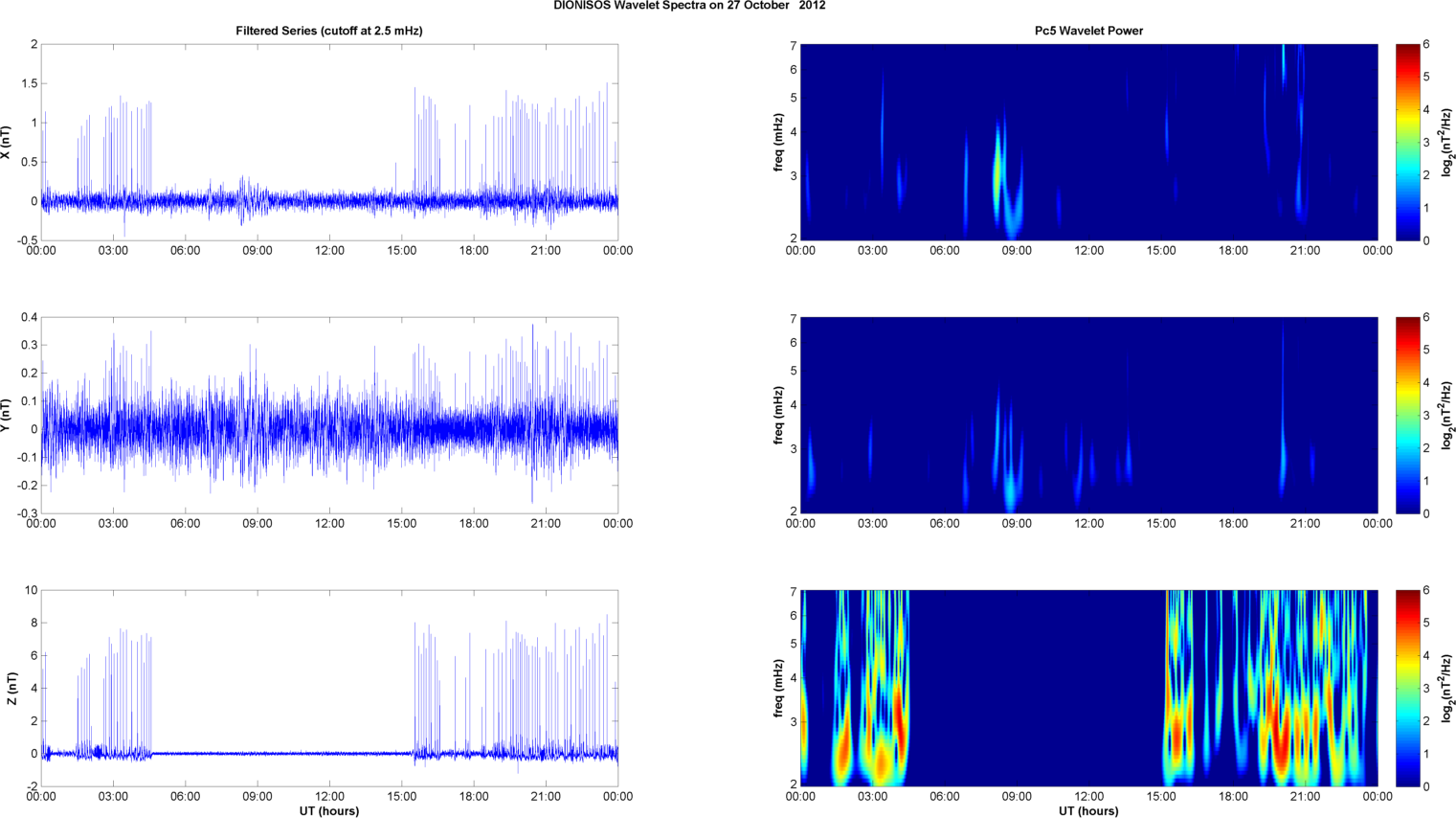
Task: Click the '2' frequency tick of the bottom spectrum
Action: pos(794,784)
